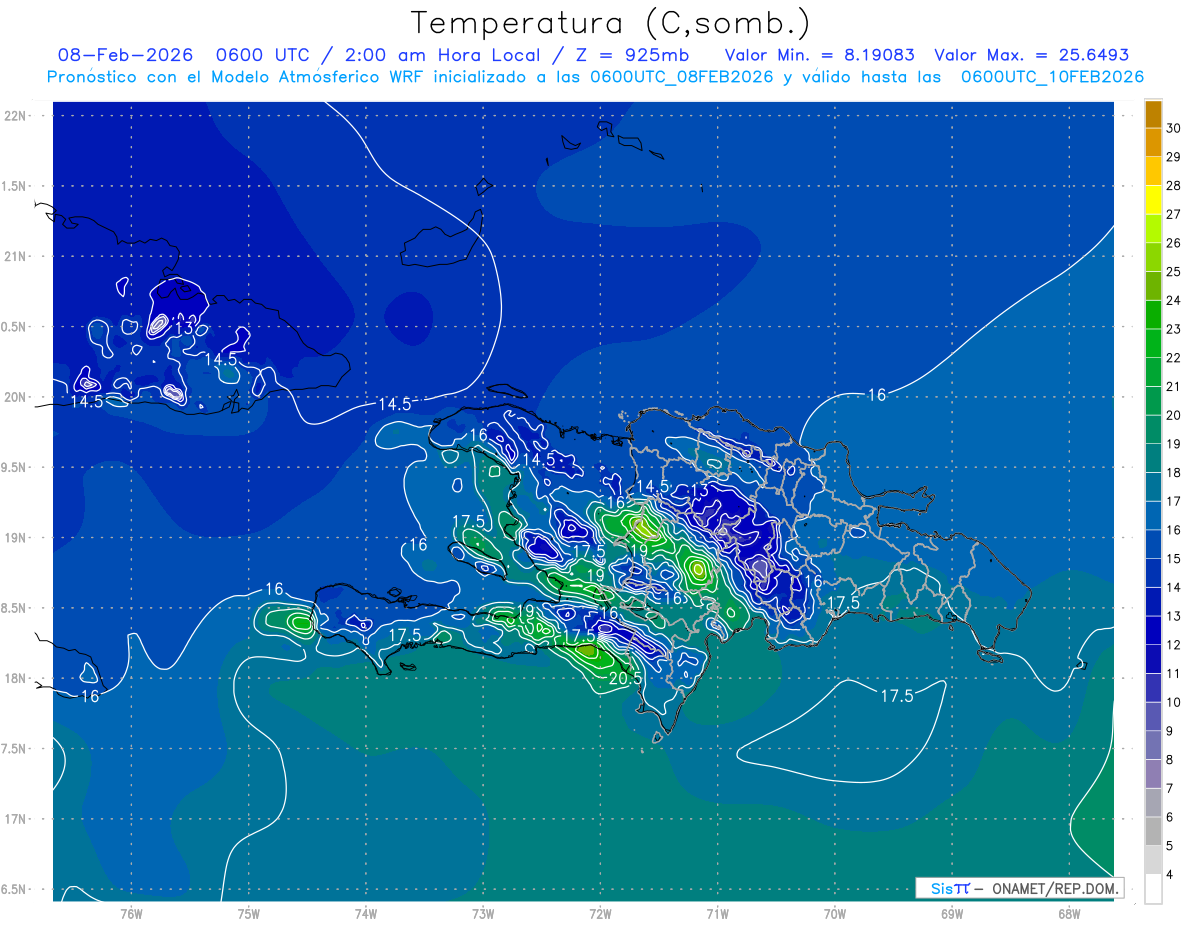
Task: Click the 70W longitude axis label
Action: pos(835,913)
